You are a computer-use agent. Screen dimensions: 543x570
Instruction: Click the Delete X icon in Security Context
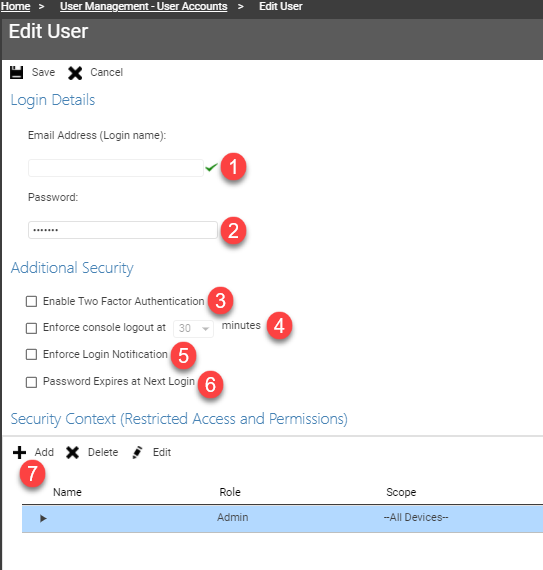coord(72,453)
